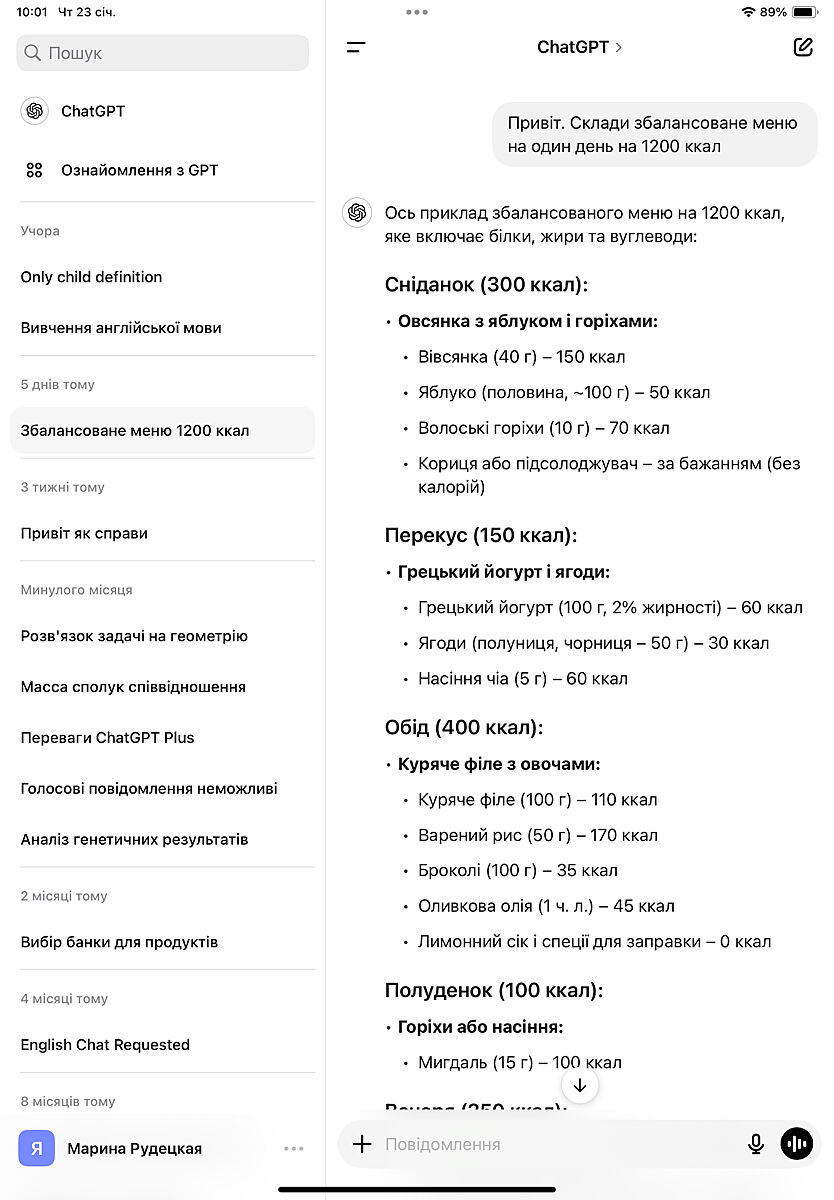This screenshot has height=1200, width=834.
Task: Open the ChatGPT model selector chevron
Action: (619, 47)
